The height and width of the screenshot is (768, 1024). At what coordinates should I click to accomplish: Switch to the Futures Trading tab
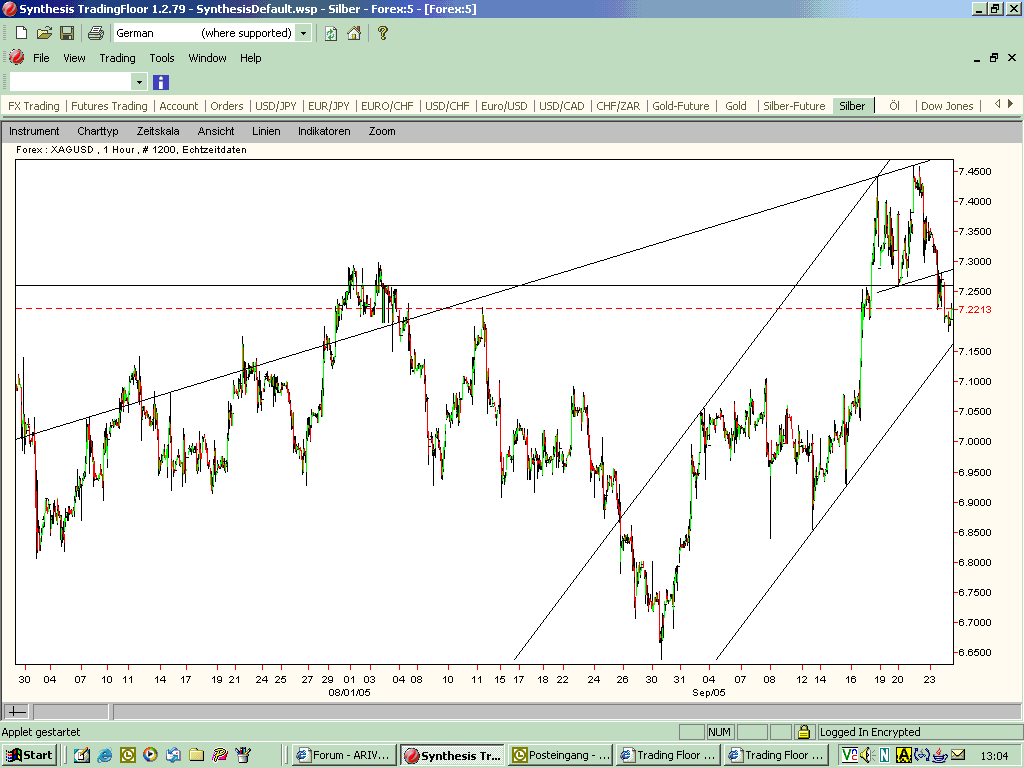[109, 106]
